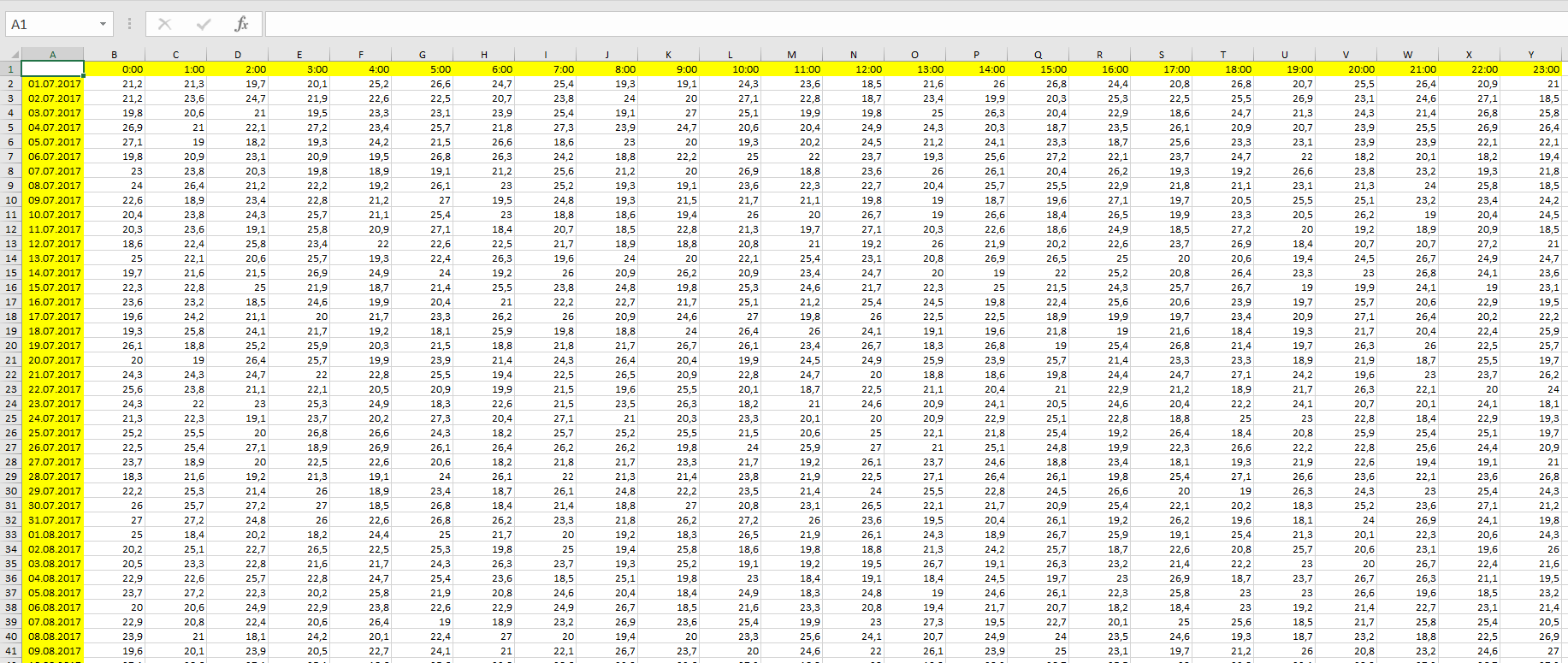Select the 5:00 value 26,6 for 01.07.2017
Screen dimensions: 1568x663
click(x=423, y=84)
